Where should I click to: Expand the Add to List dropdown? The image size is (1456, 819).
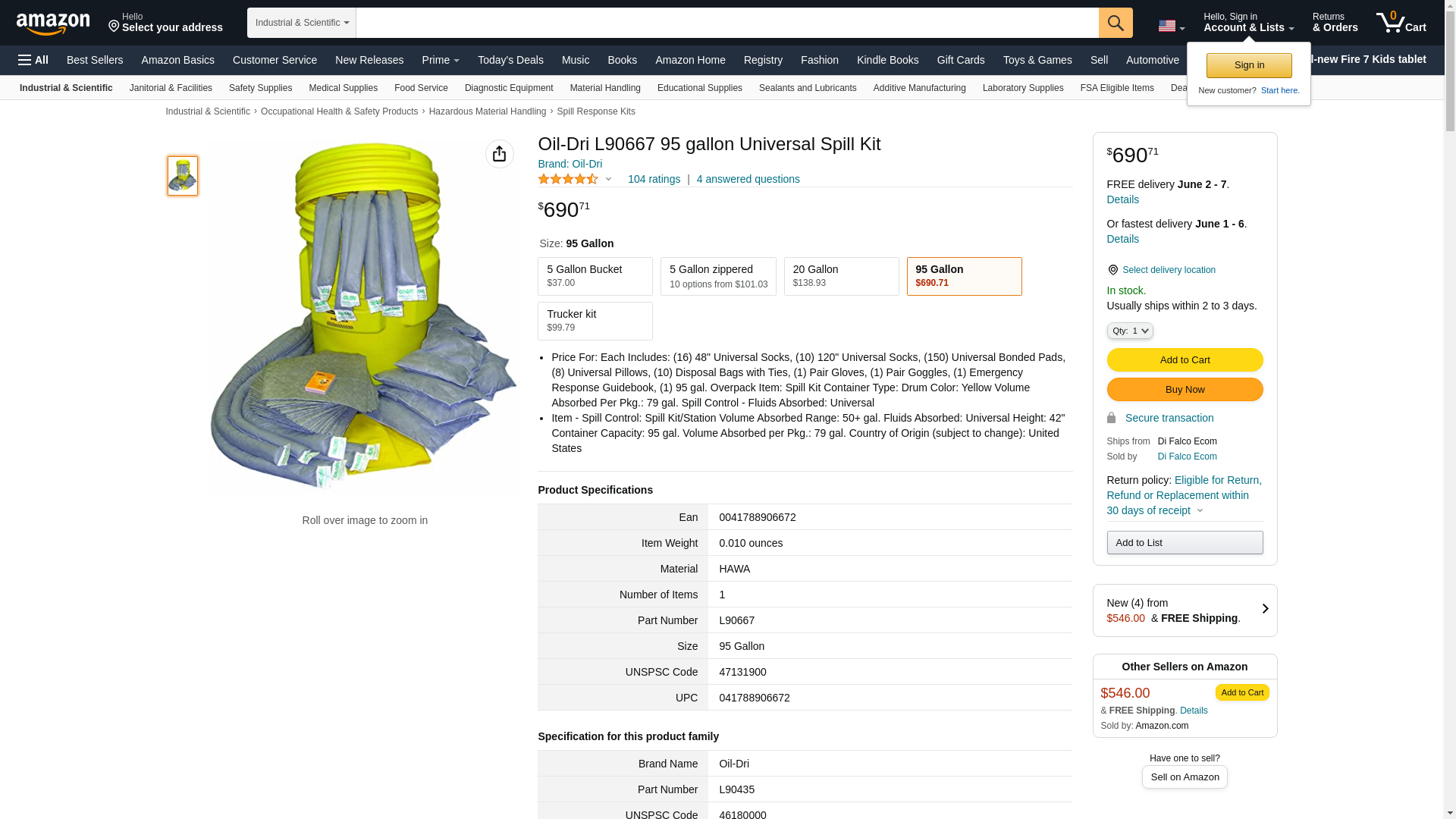click(1184, 543)
